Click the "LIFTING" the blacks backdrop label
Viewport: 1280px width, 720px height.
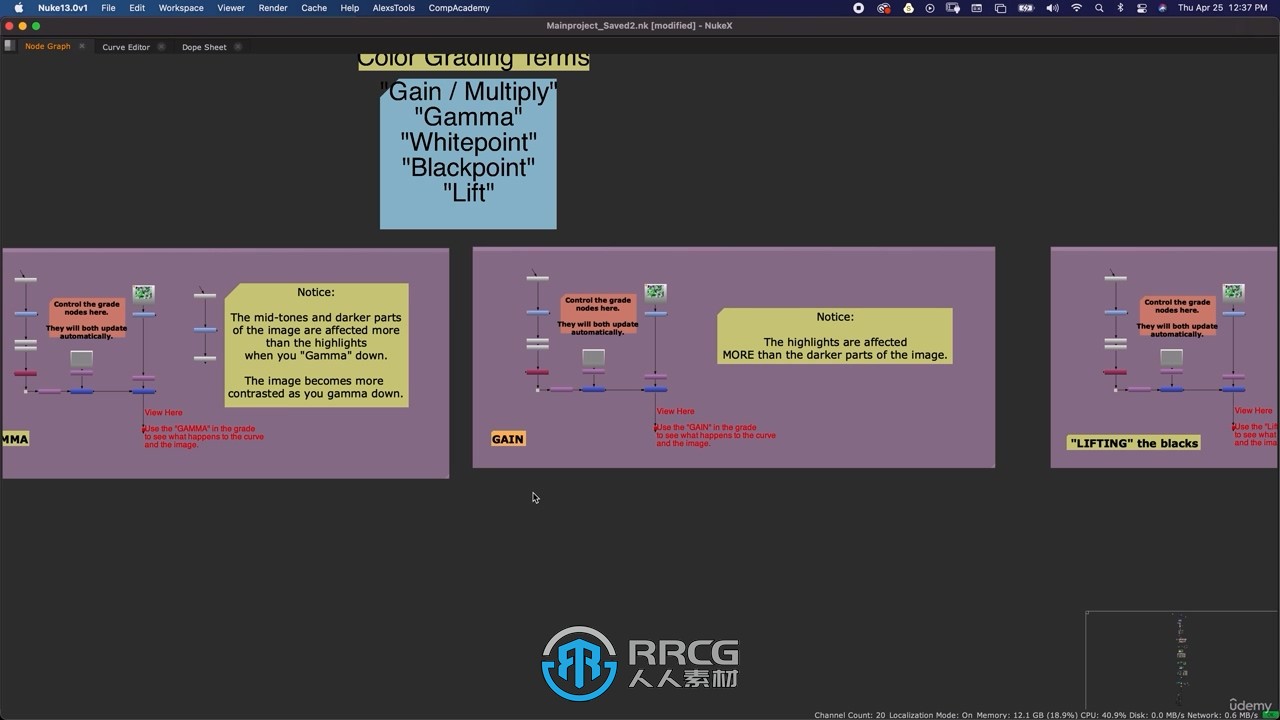coord(1134,443)
